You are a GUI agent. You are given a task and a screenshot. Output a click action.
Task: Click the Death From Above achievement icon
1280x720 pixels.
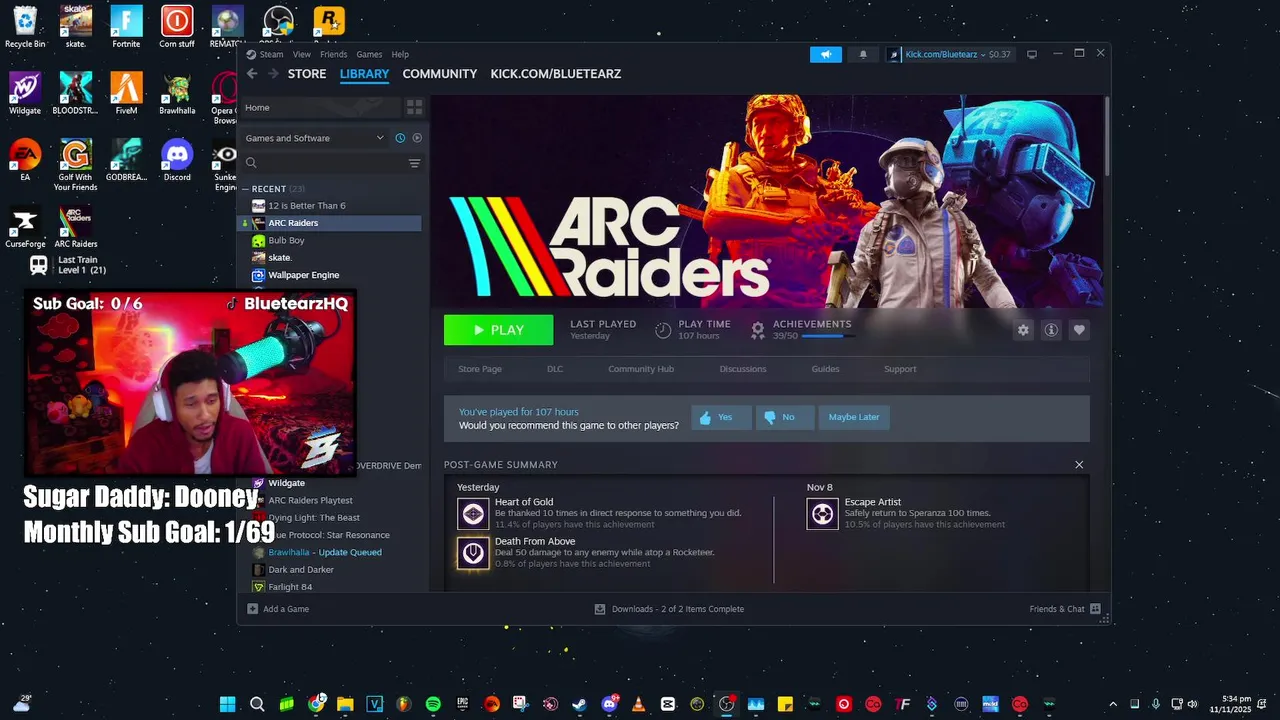coord(473,553)
